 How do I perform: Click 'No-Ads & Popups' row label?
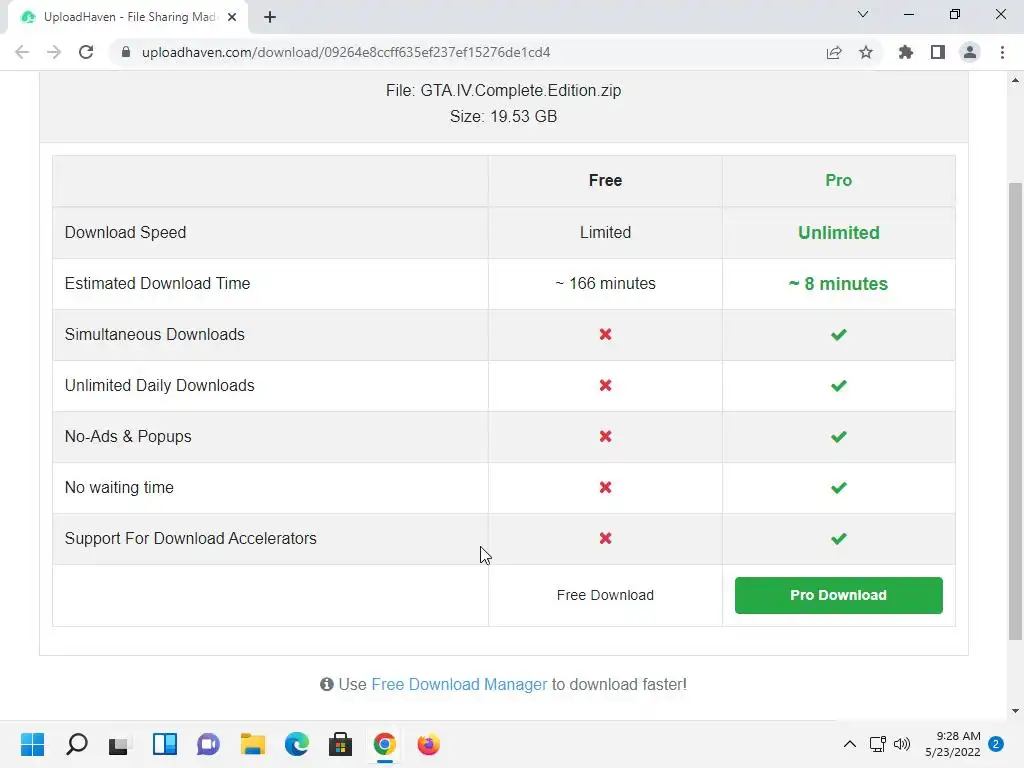(128, 436)
